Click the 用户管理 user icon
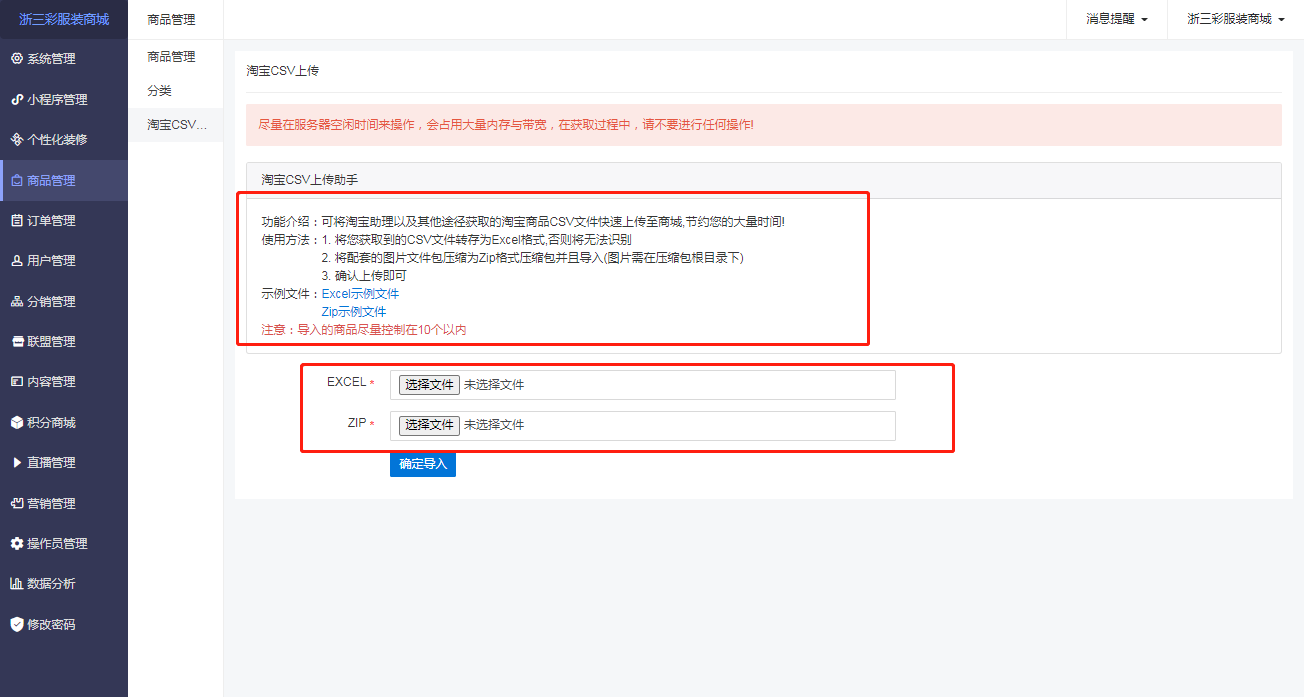This screenshot has height=697, width=1304. 16,261
